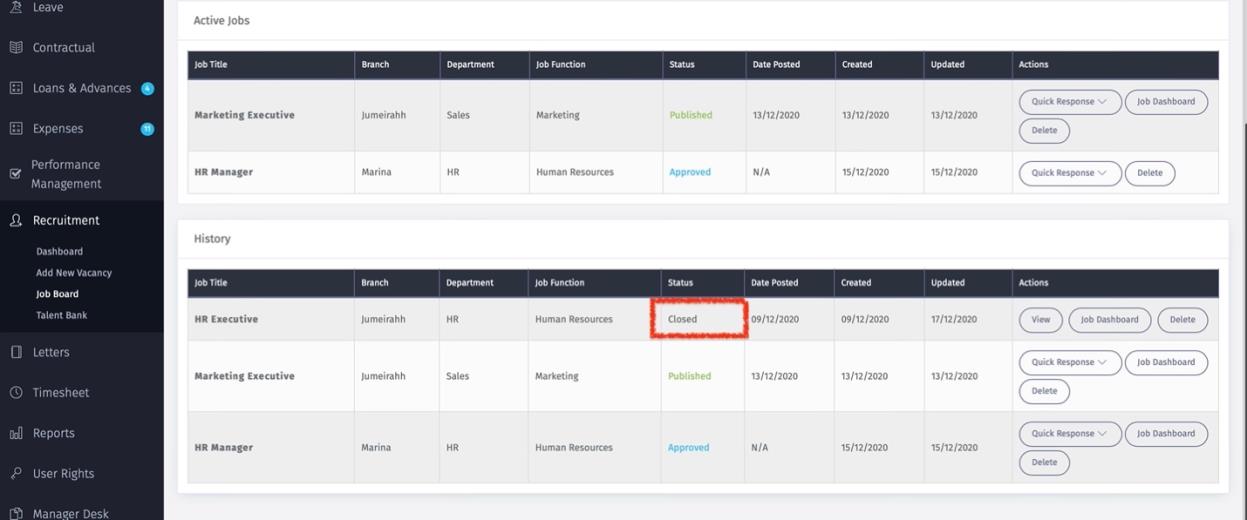Click the Status column header in History table
The width and height of the screenshot is (1247, 520).
coord(681,283)
